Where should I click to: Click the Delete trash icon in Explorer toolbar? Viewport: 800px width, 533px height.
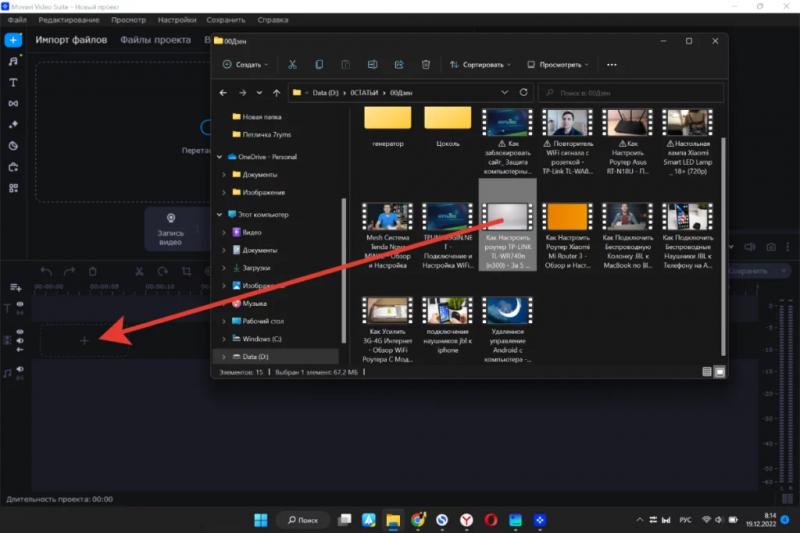425,64
